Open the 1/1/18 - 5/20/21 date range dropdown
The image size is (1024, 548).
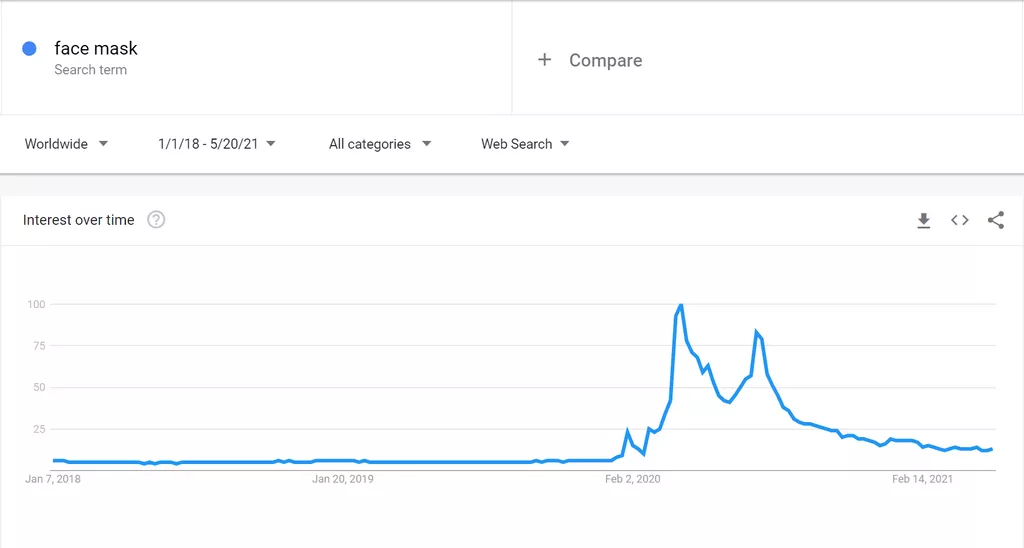[x=216, y=144]
